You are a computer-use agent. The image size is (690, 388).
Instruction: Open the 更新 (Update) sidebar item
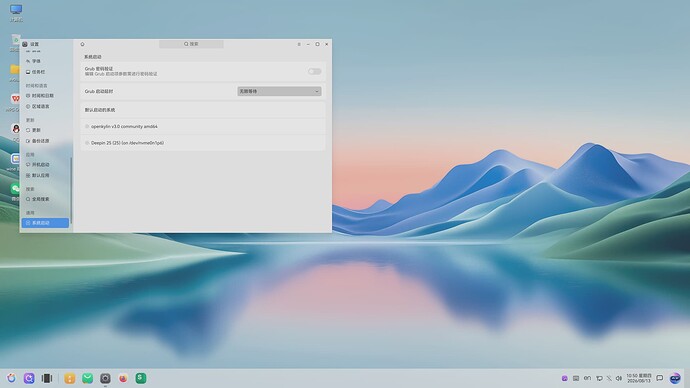pos(45,130)
